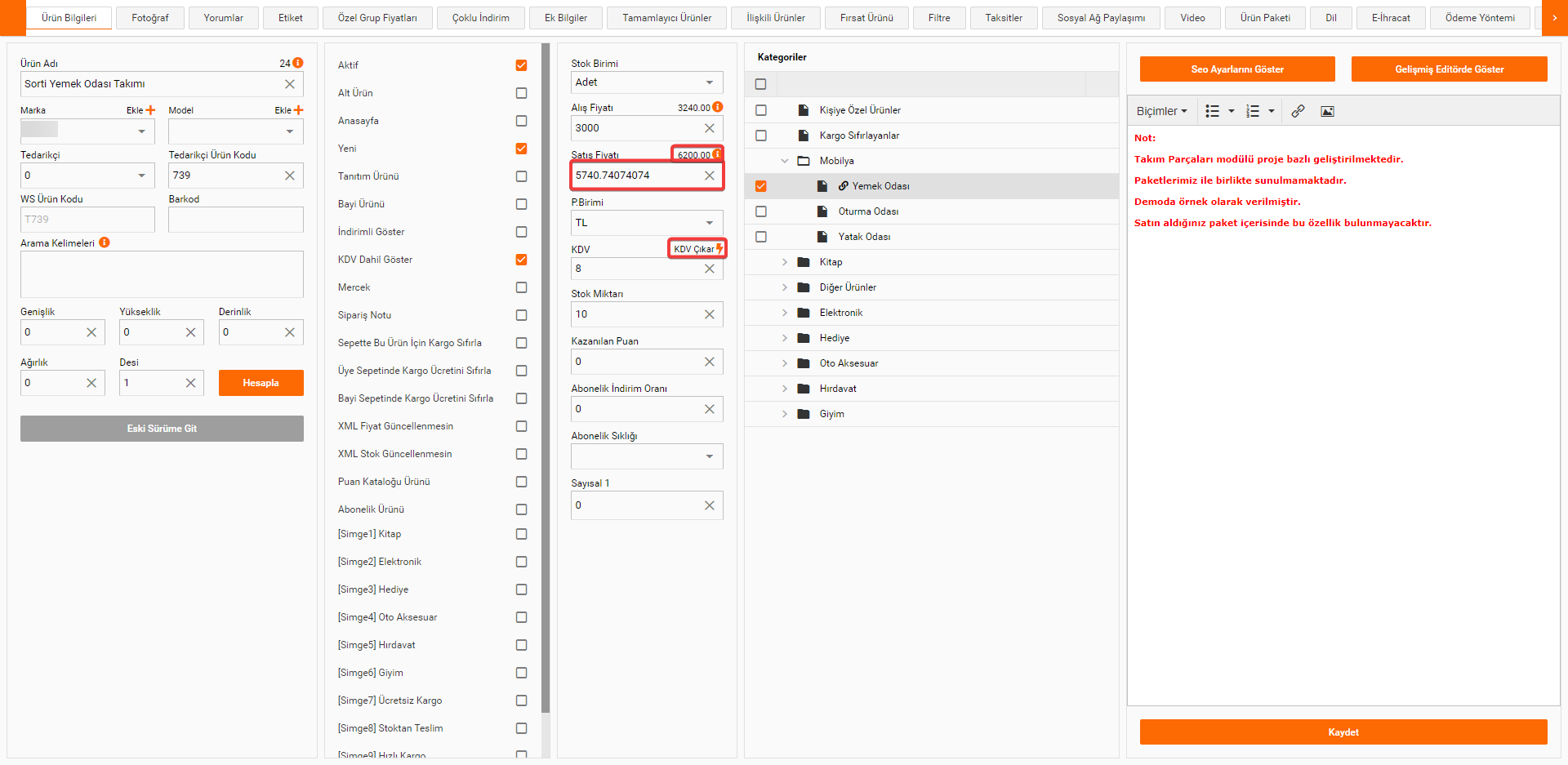Clear the Yükseklik field value
The width and height of the screenshot is (1568, 765).
[190, 332]
